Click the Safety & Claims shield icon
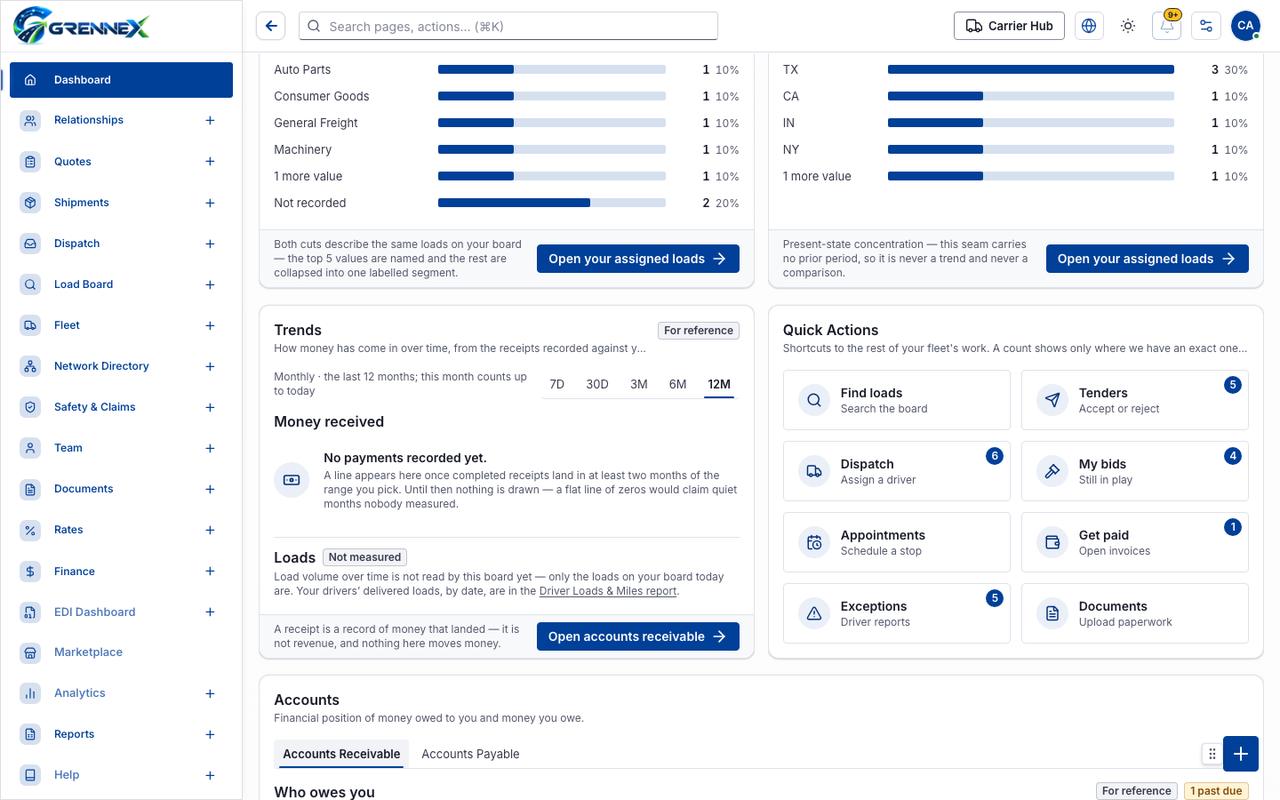 pos(31,407)
